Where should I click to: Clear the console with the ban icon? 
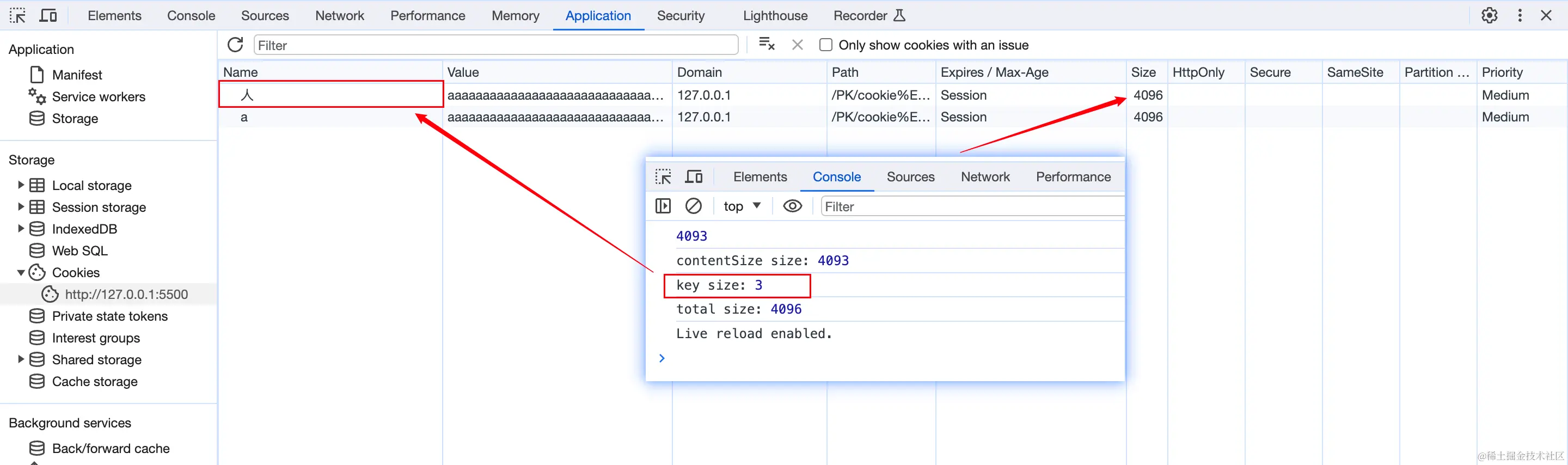point(693,206)
